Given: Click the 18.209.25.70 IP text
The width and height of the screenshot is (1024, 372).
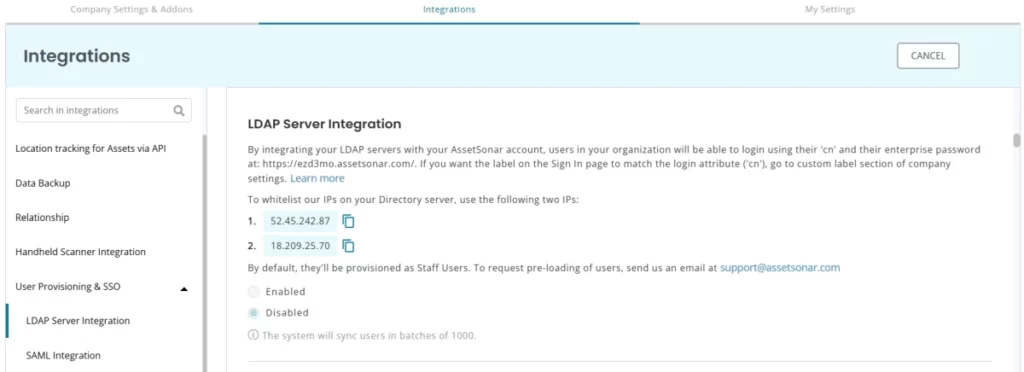Looking at the screenshot, I should pos(300,246).
